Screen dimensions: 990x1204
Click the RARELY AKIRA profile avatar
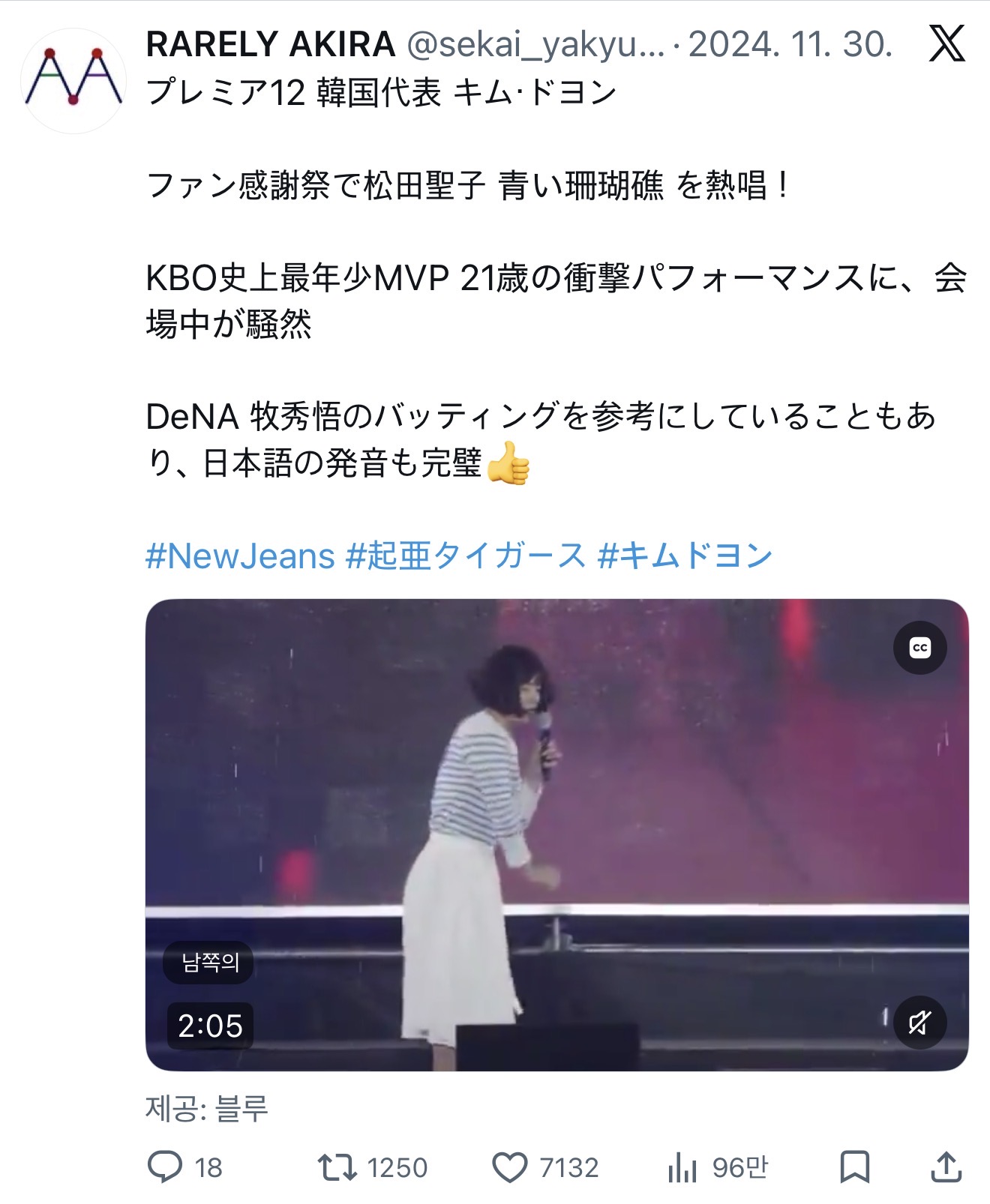[73, 80]
